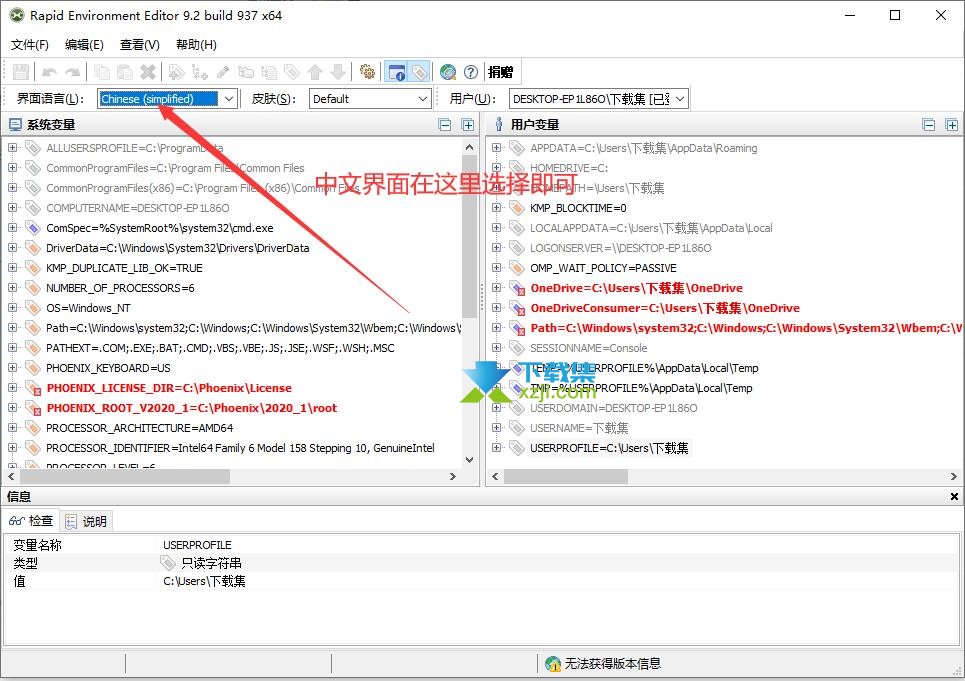Open the 用户 user dropdown
The image size is (965, 681).
pos(680,98)
